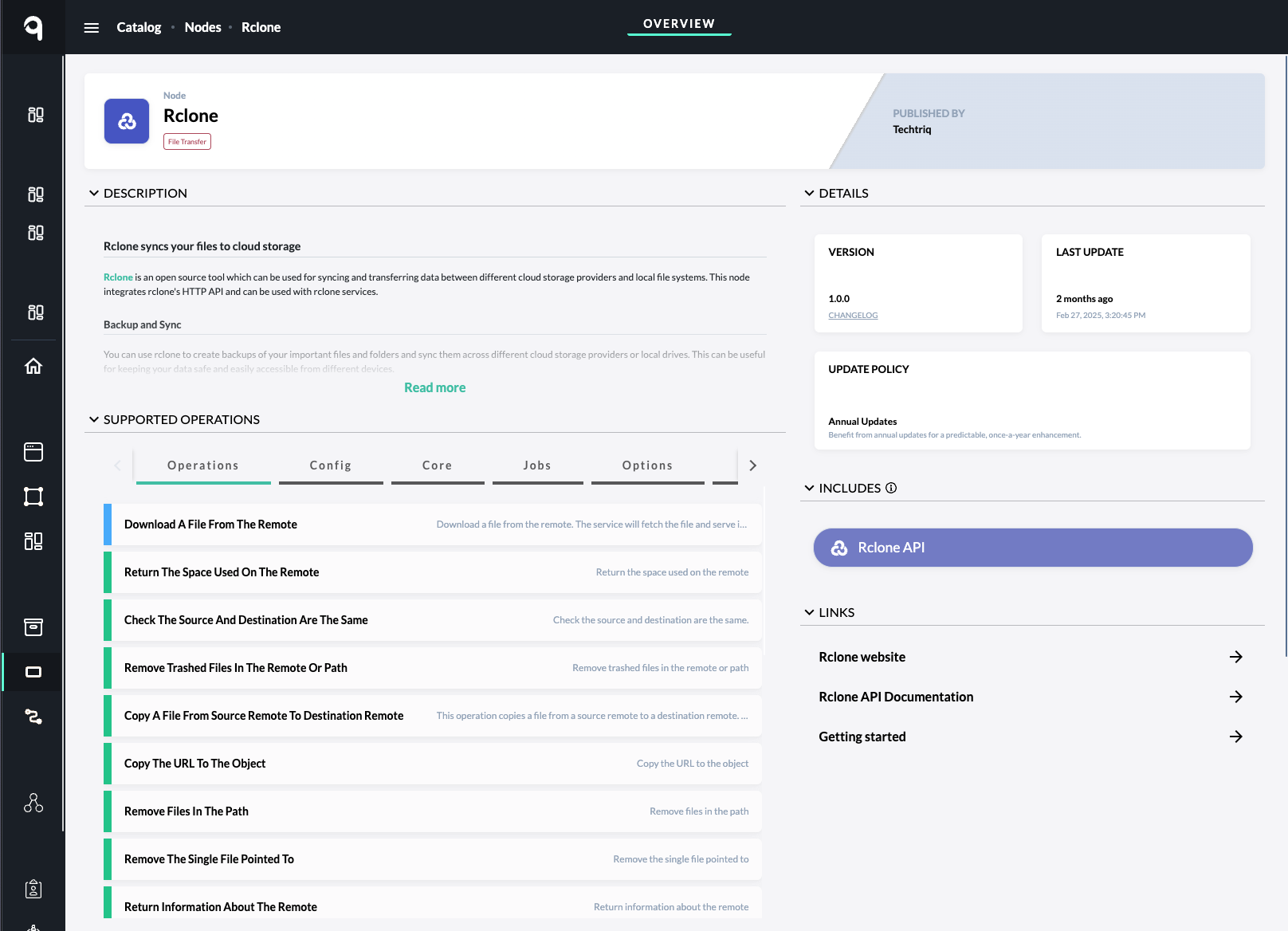The height and width of the screenshot is (931, 1288).
Task: Click the workflow route sidebar icon
Action: click(x=33, y=717)
